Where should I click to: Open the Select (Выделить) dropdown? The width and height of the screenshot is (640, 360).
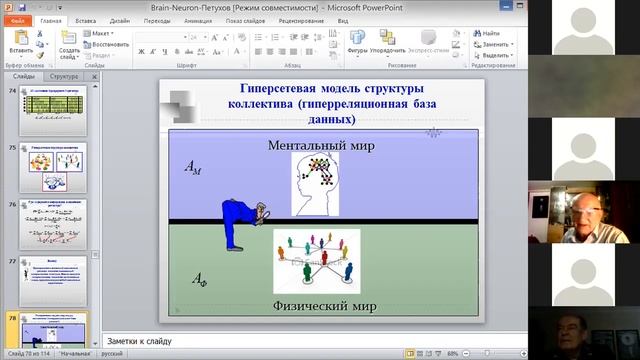coord(494,55)
